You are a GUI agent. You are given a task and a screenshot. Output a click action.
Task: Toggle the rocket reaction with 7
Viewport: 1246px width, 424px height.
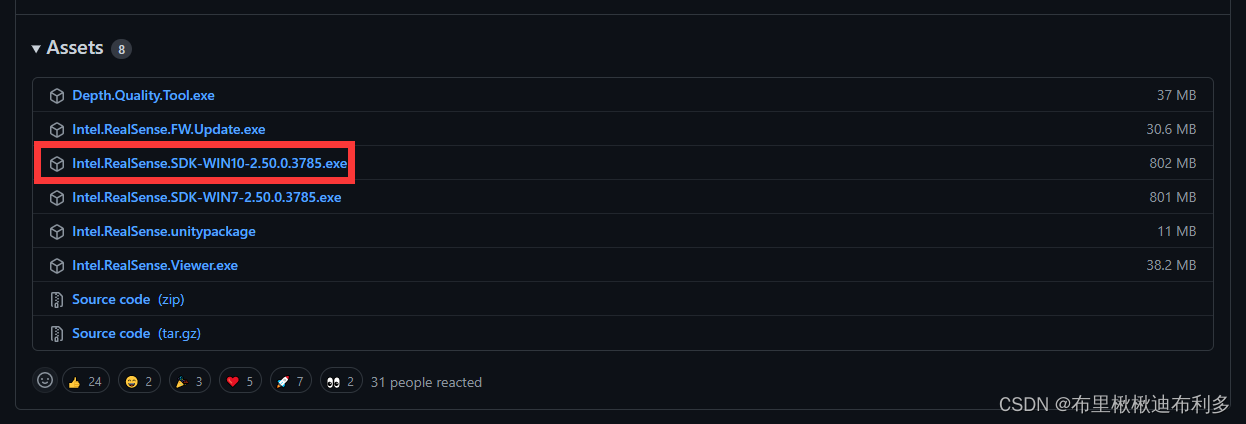pos(290,382)
